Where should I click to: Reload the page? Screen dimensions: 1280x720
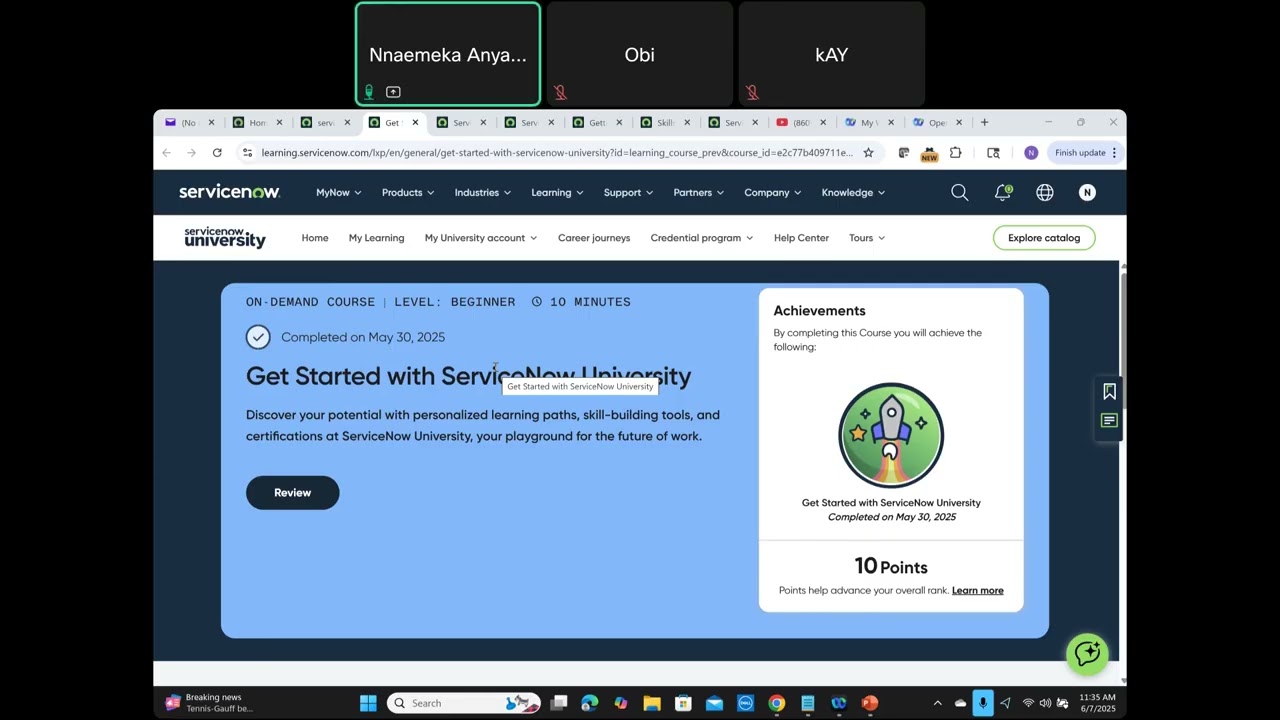pyautogui.click(x=217, y=153)
